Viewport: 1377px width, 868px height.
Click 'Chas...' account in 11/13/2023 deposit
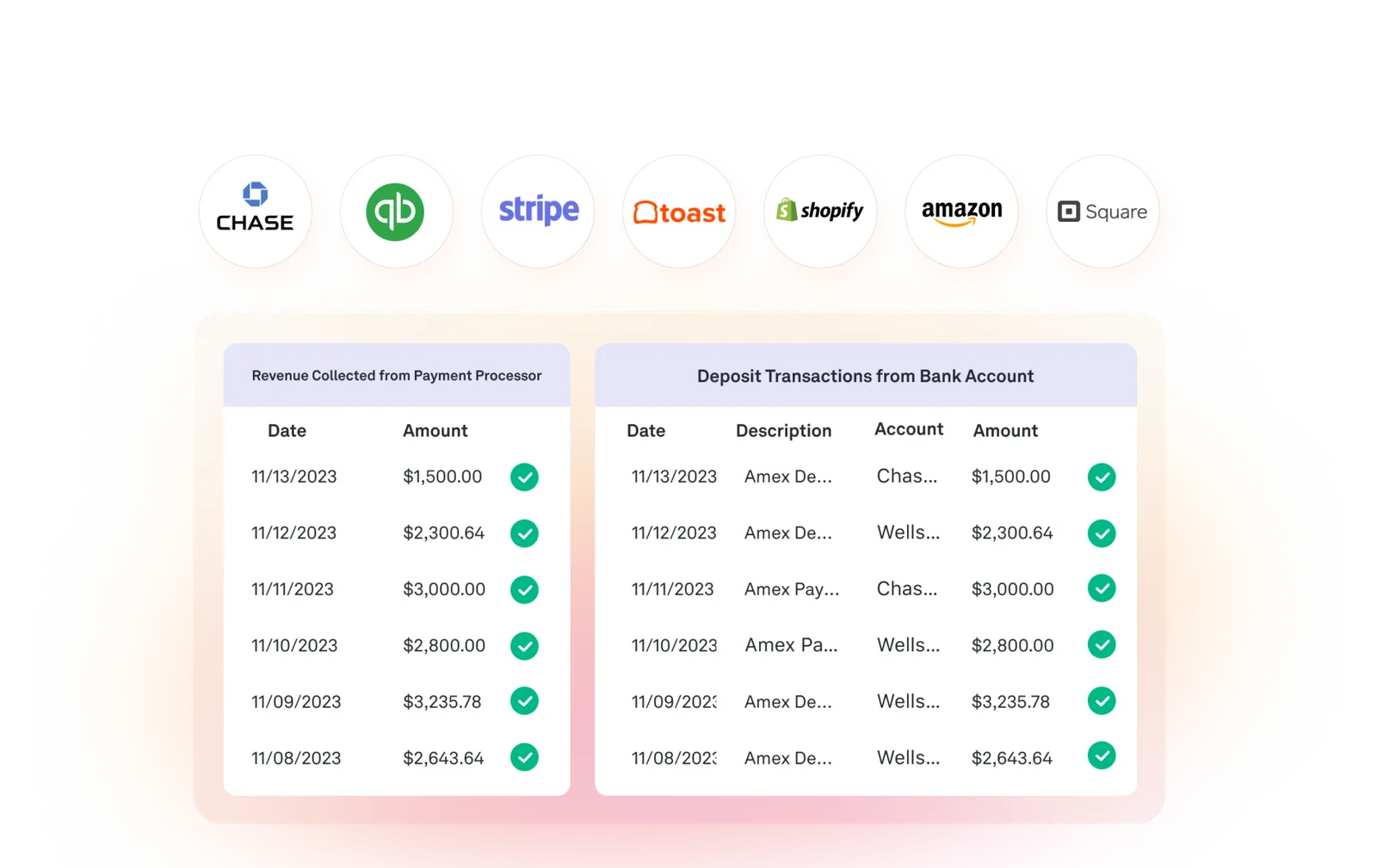(x=906, y=476)
